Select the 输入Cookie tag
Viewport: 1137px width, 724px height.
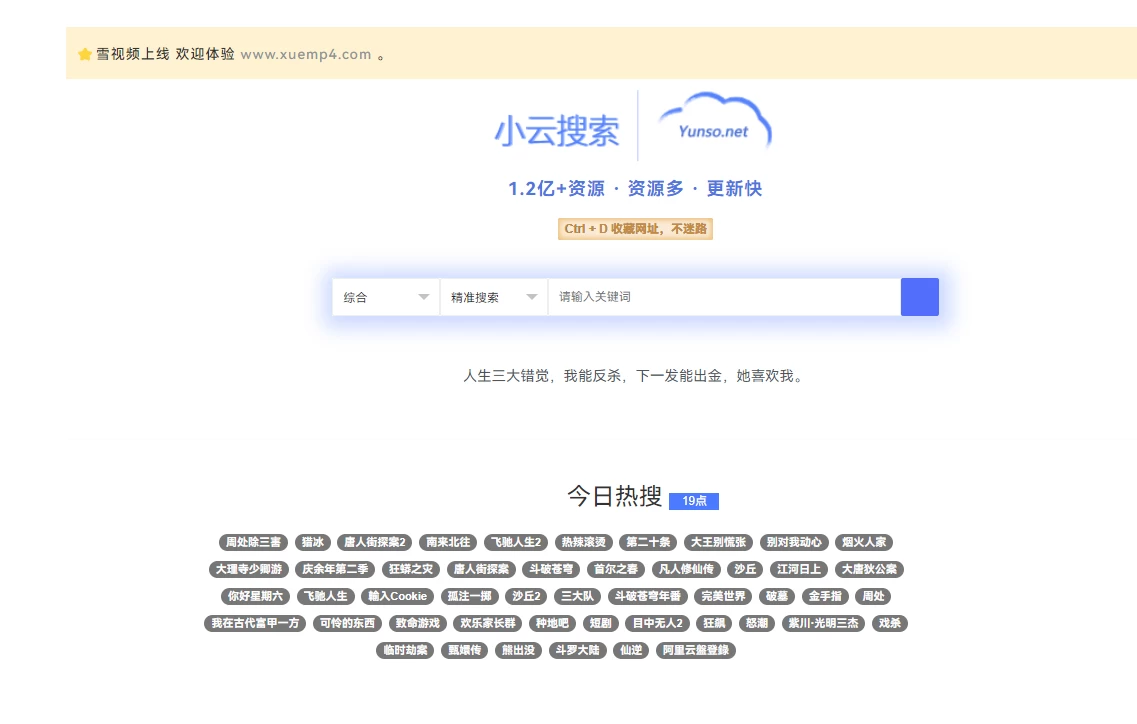pyautogui.click(x=397, y=596)
